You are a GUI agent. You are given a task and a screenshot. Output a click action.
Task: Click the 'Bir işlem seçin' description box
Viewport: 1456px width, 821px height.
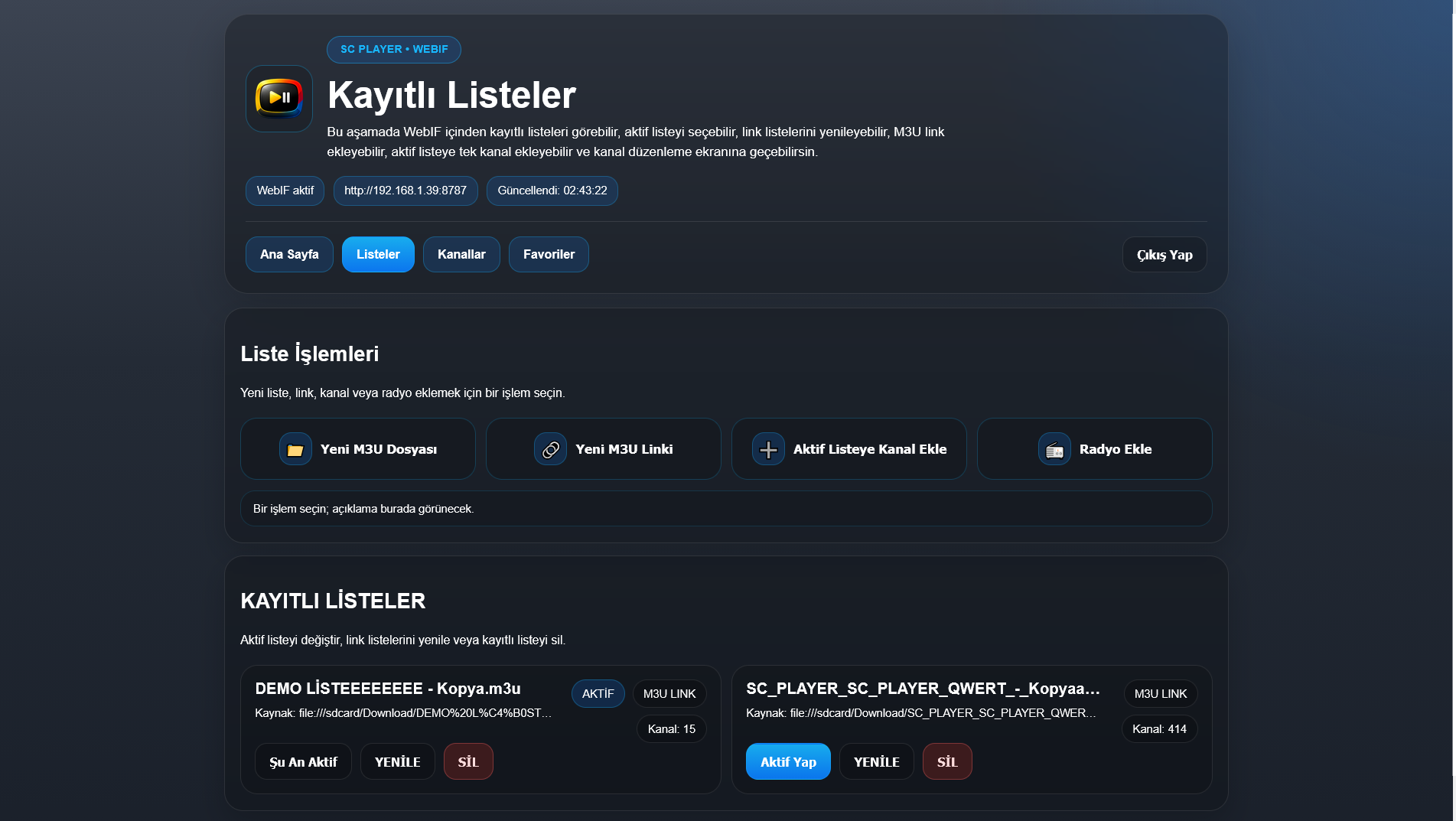pos(726,509)
